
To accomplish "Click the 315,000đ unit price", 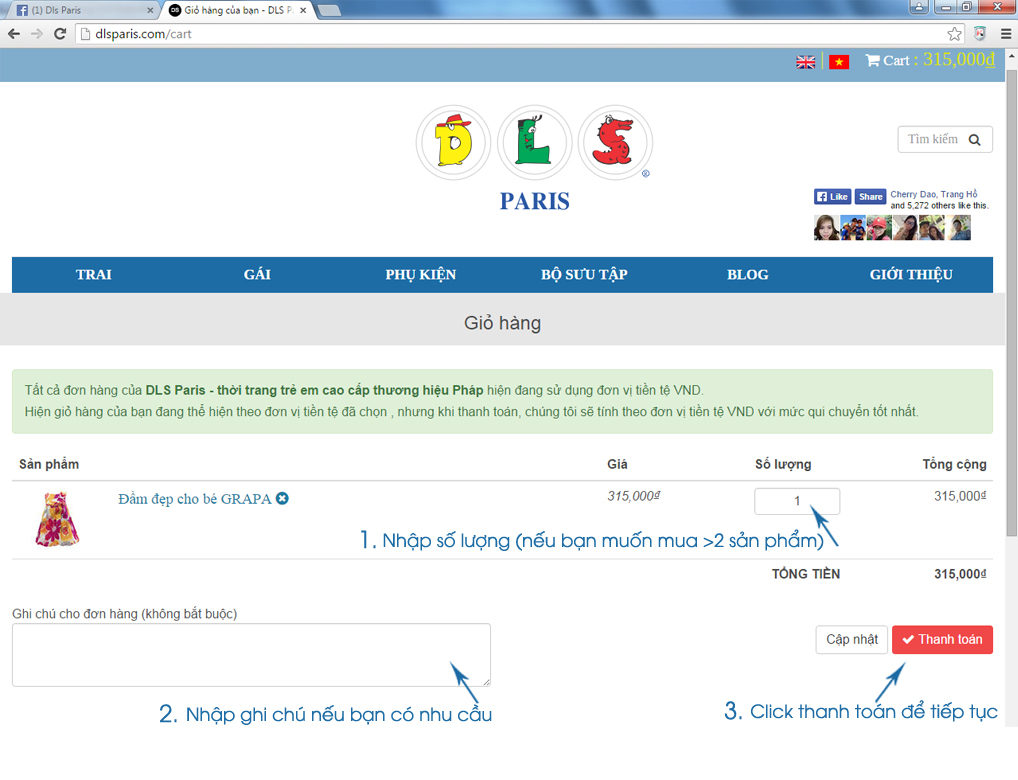I will coord(634,496).
